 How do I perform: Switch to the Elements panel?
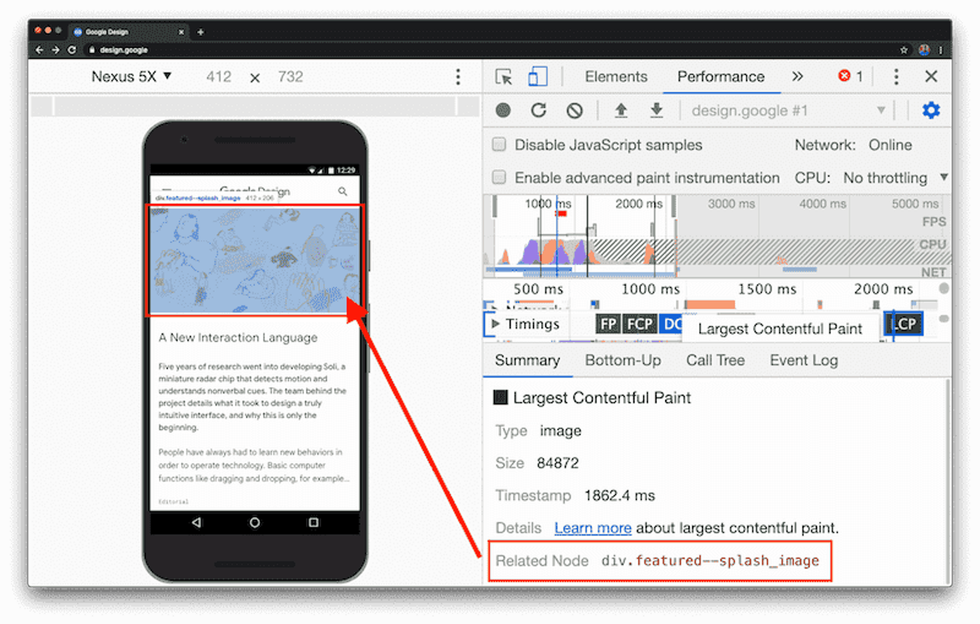click(x=616, y=76)
